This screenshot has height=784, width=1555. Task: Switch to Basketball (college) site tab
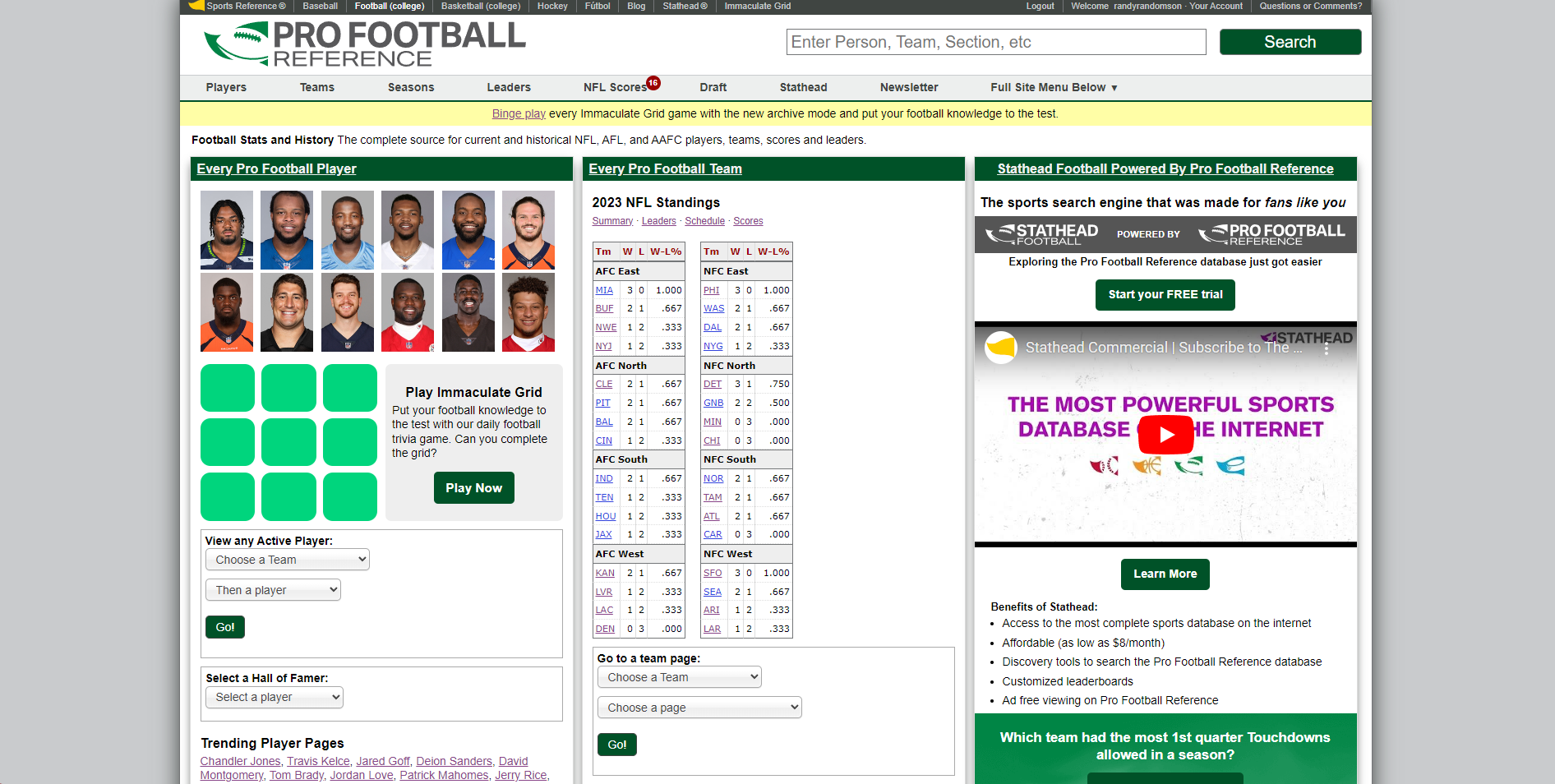481,6
